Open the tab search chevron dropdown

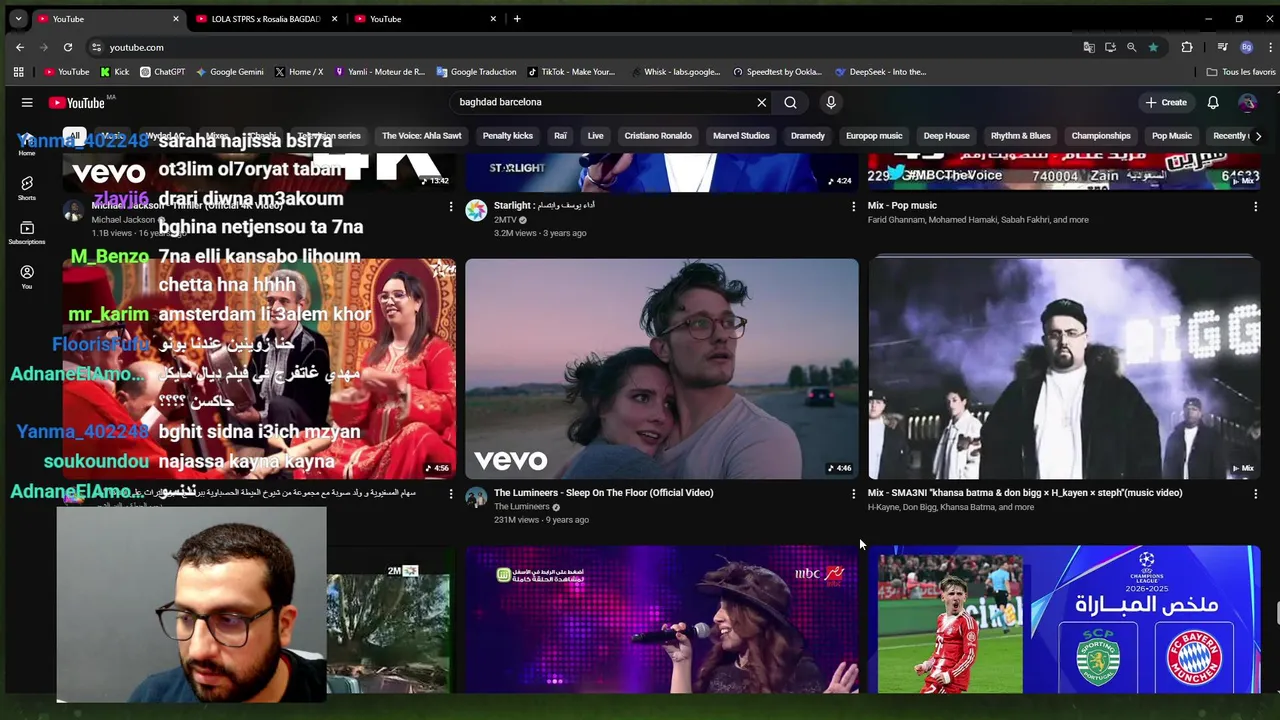(18, 19)
